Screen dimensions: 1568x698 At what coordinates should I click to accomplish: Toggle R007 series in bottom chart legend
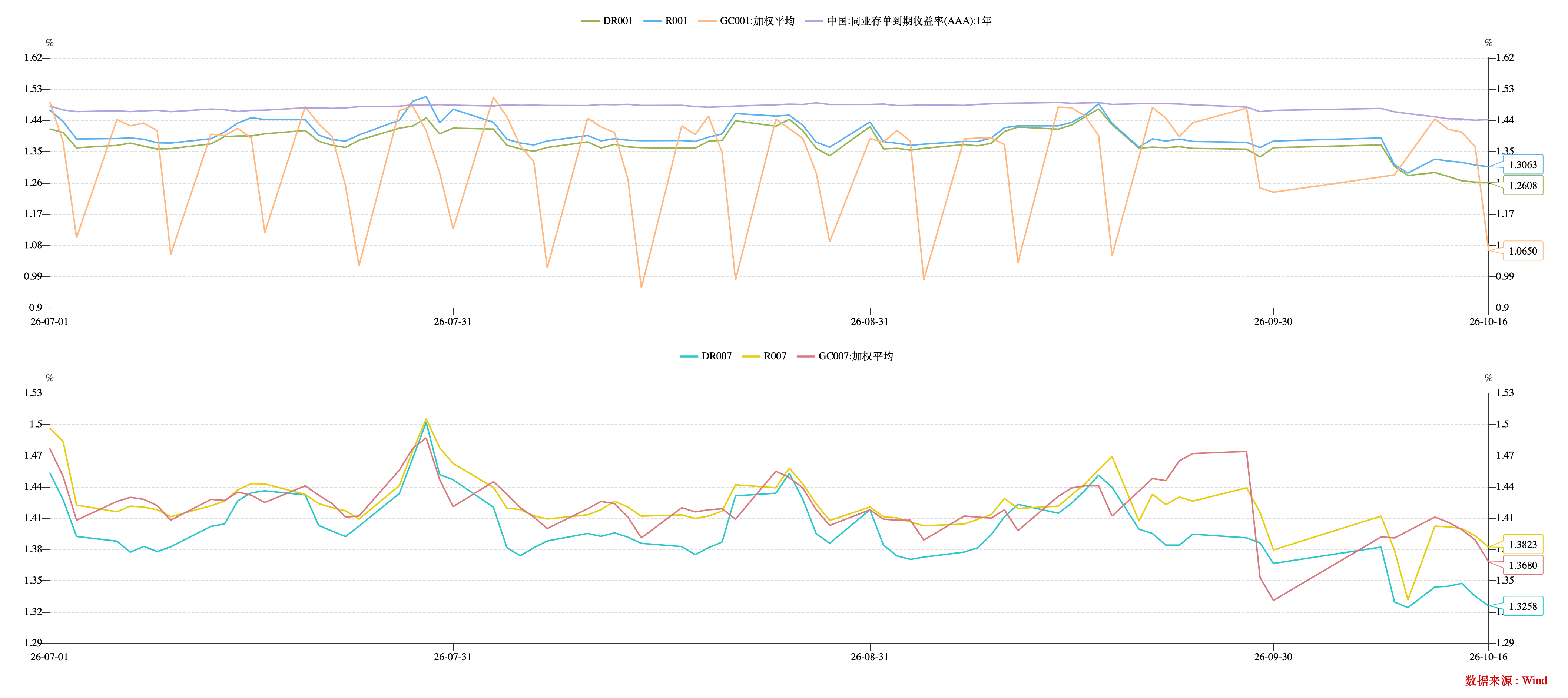[x=764, y=356]
